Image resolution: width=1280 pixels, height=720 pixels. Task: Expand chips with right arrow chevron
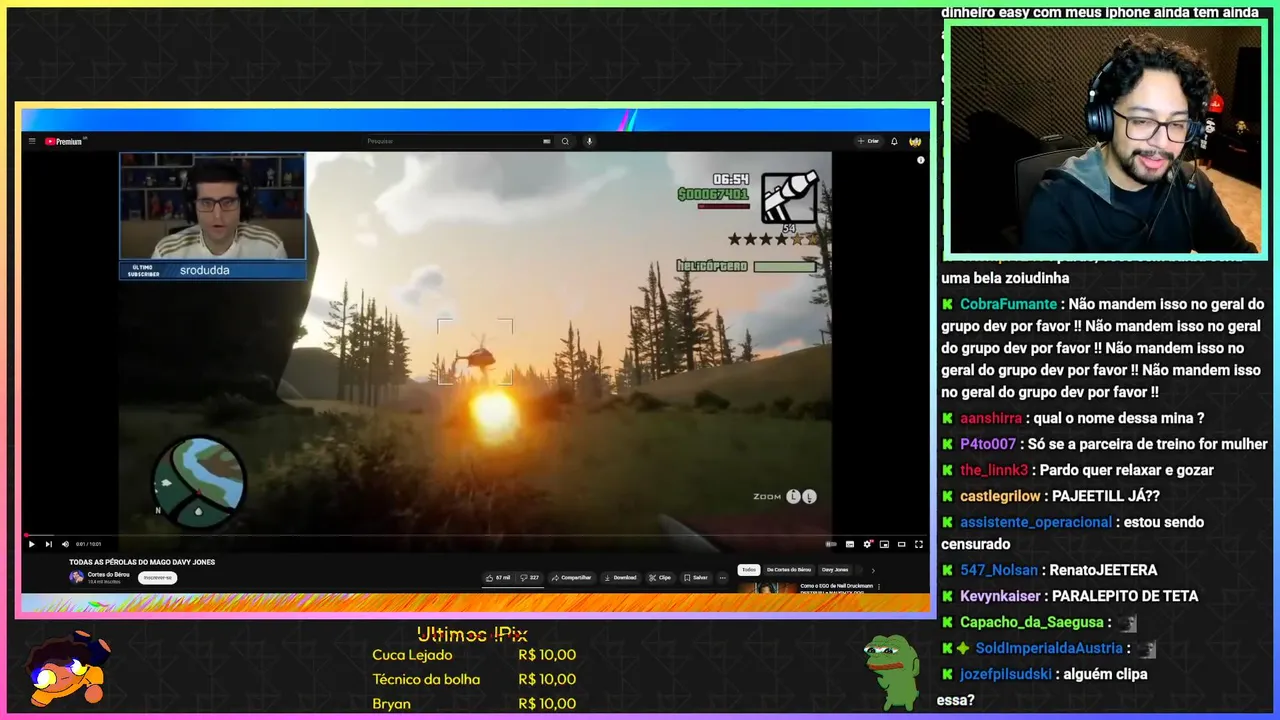pos(872,570)
